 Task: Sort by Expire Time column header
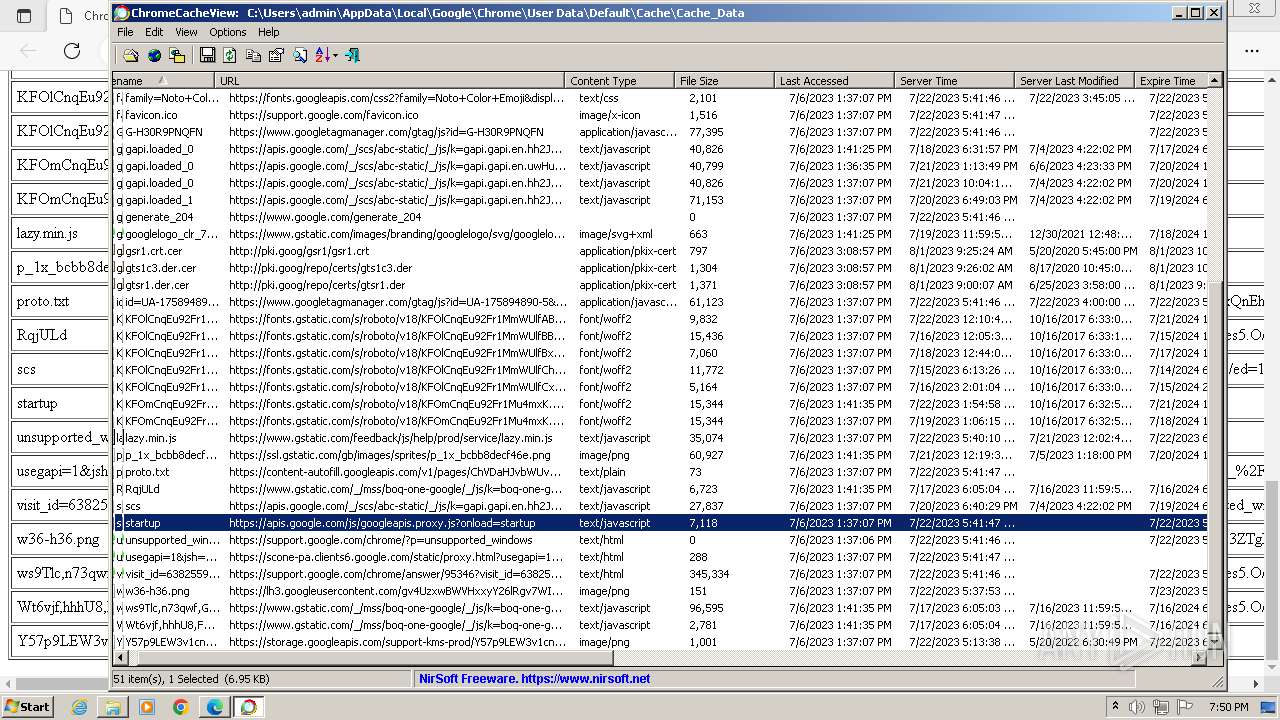tap(1171, 81)
